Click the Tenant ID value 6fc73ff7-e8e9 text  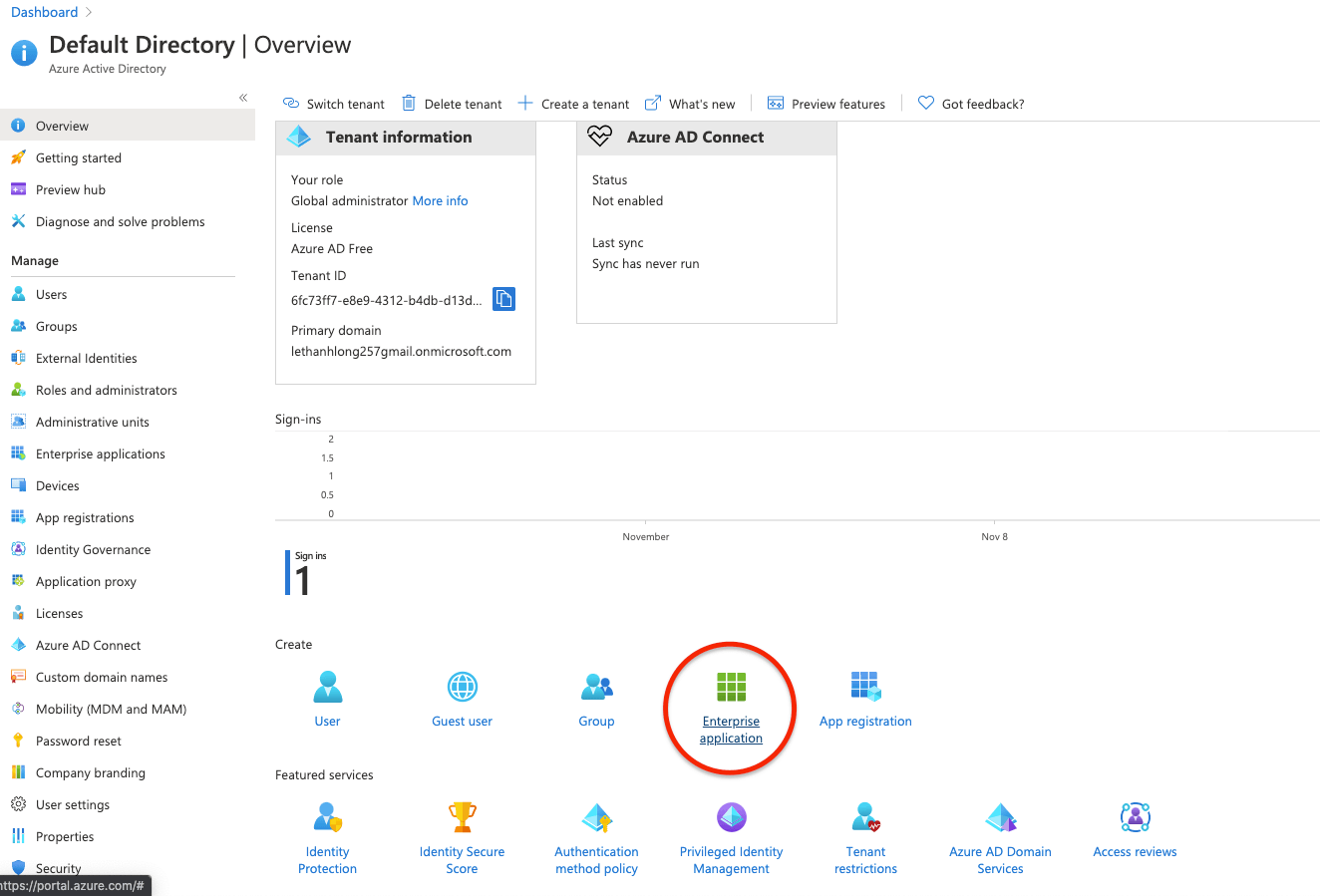(387, 300)
